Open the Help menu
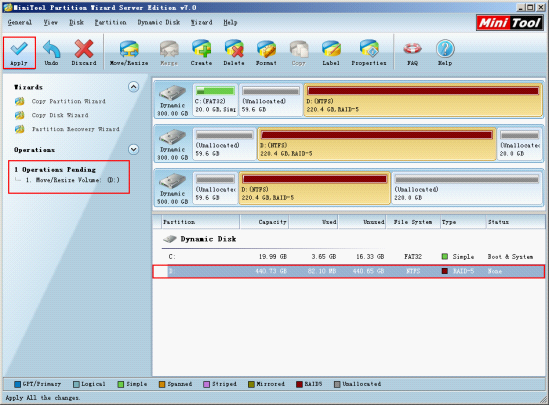The height and width of the screenshot is (406, 550). (230, 22)
